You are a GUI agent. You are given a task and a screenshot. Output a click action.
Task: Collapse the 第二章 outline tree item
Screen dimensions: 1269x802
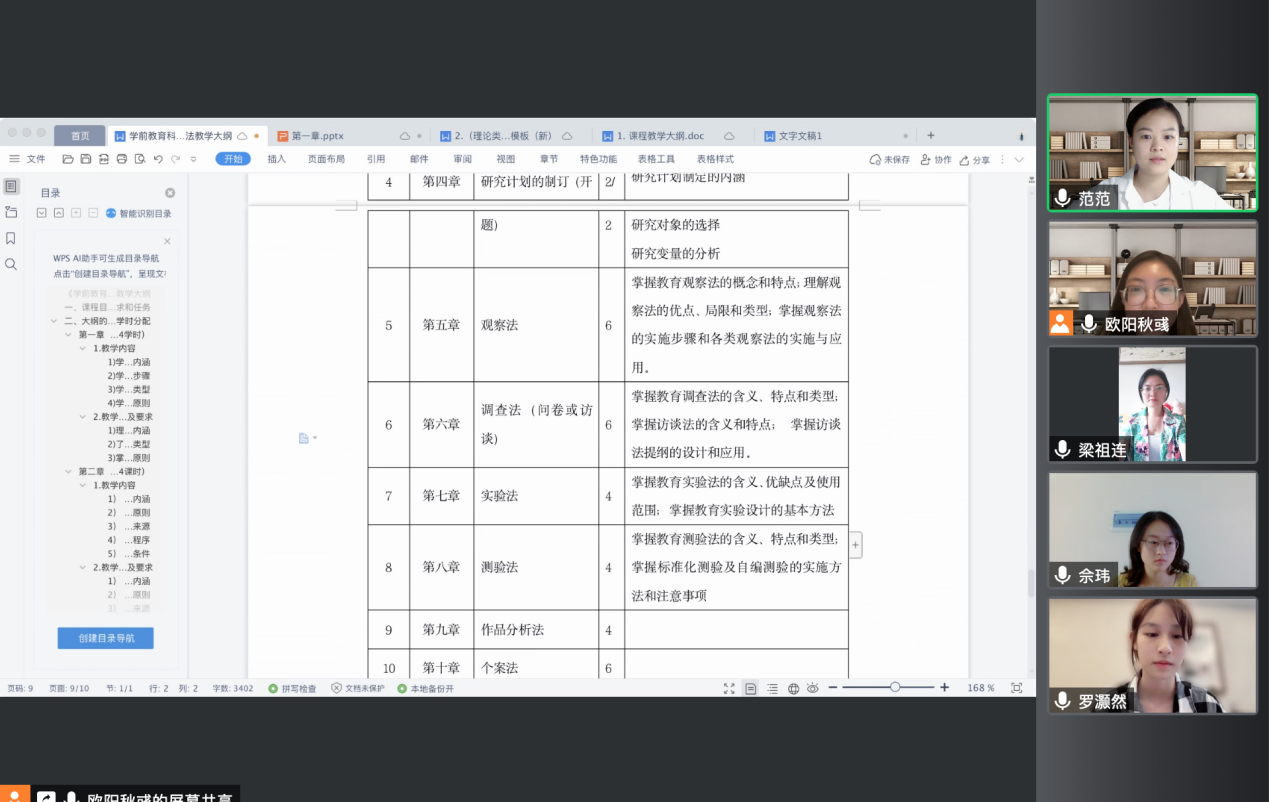[68, 471]
